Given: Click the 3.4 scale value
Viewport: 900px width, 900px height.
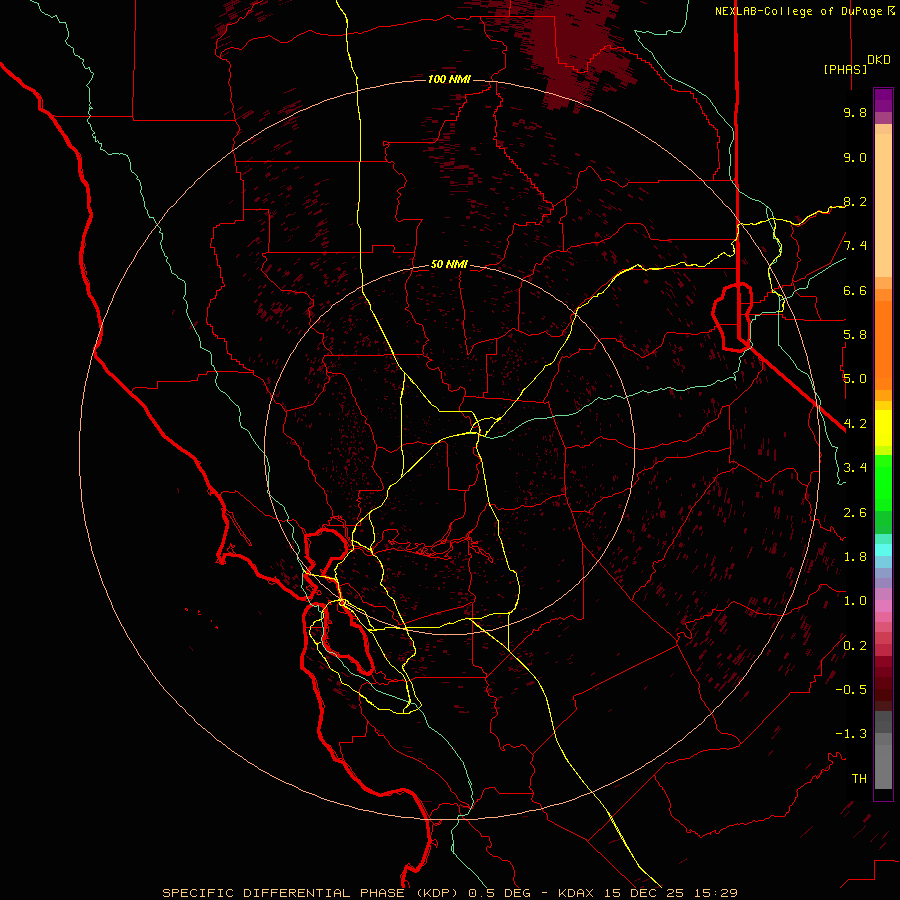Looking at the screenshot, I should pos(855,468).
